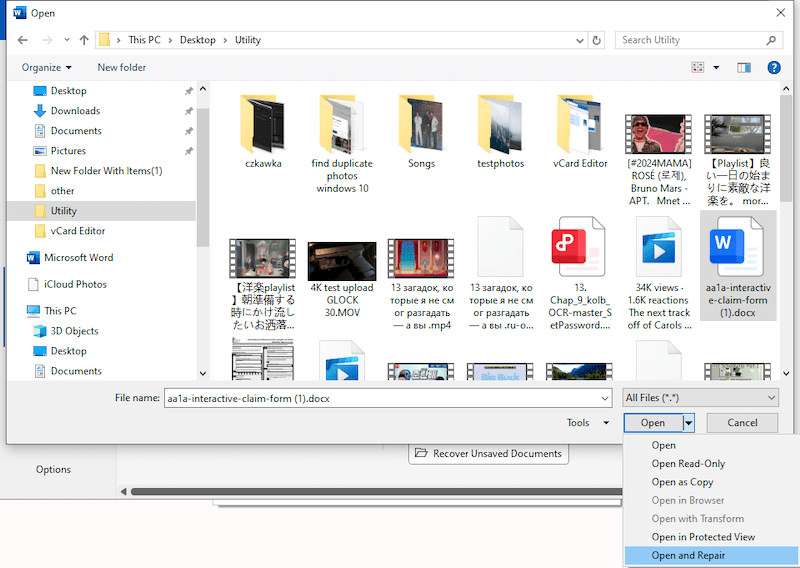Select the vCard Editor folder icon
The image size is (800, 568).
pos(579,124)
